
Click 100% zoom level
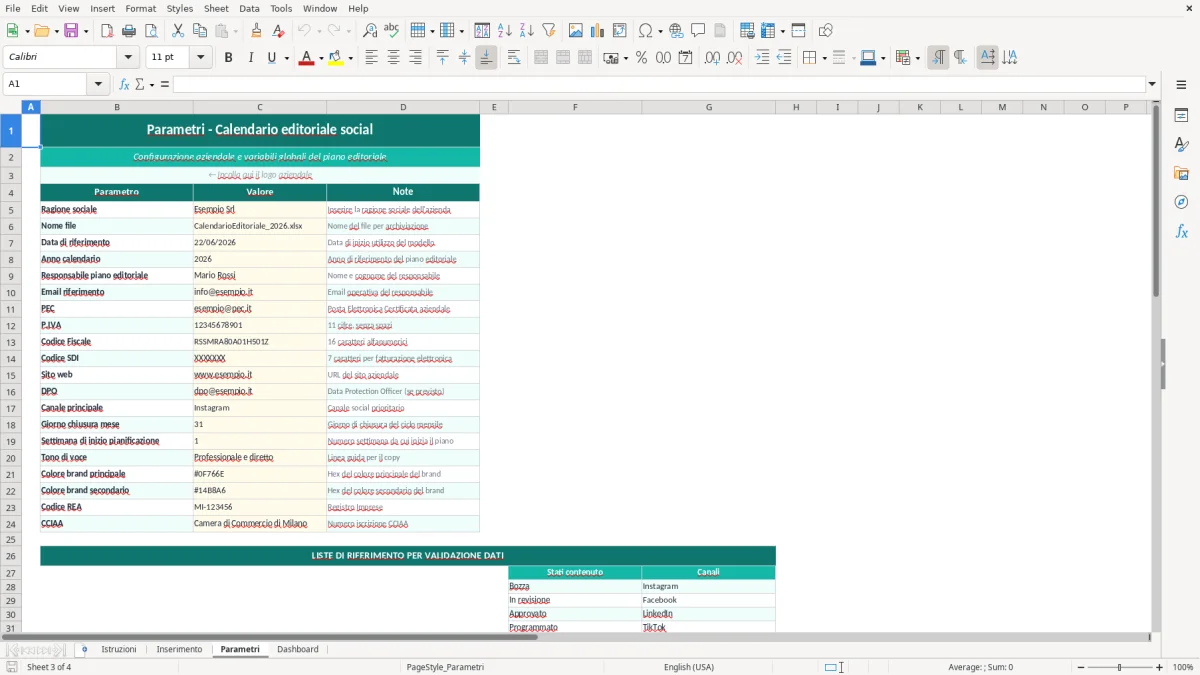(1183, 667)
